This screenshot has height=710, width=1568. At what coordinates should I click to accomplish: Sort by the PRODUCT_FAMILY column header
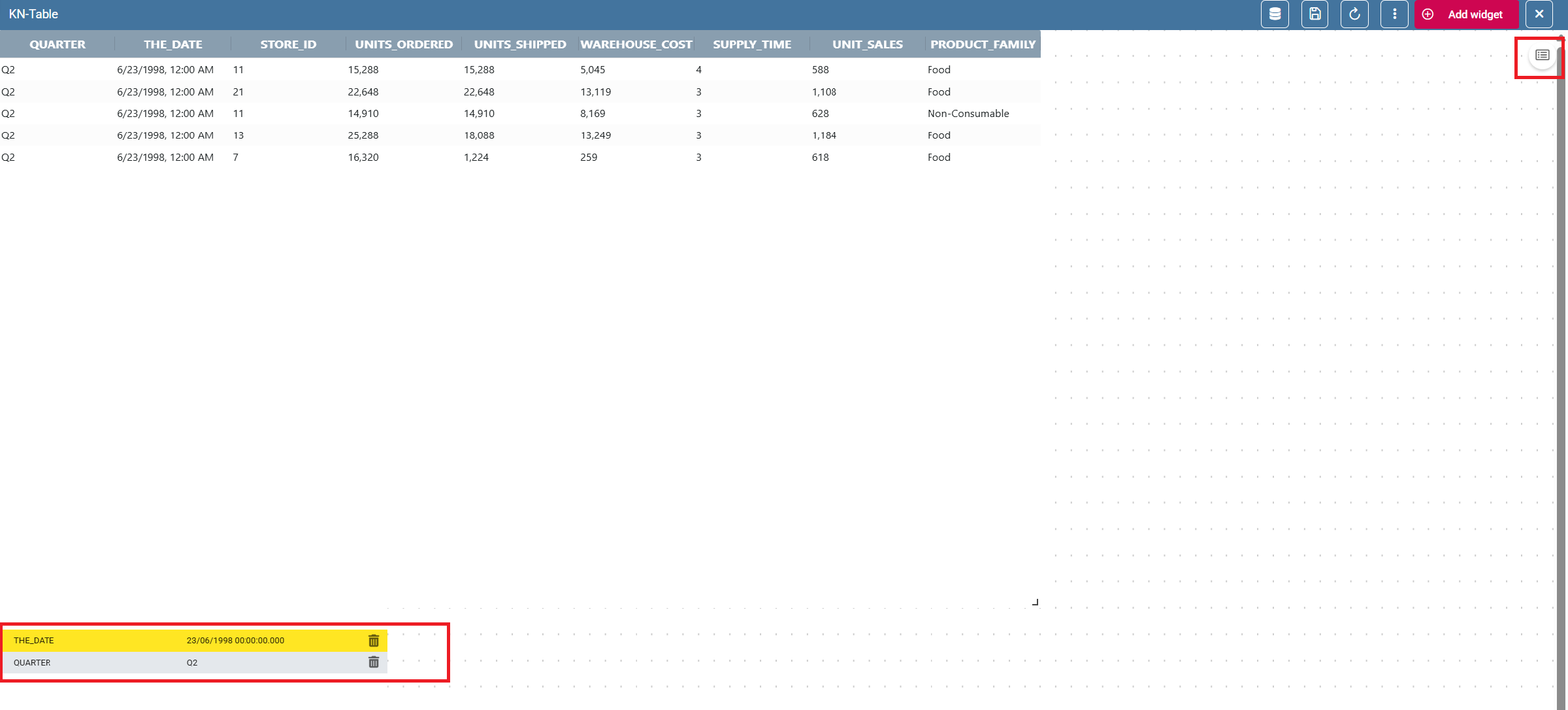click(x=983, y=44)
